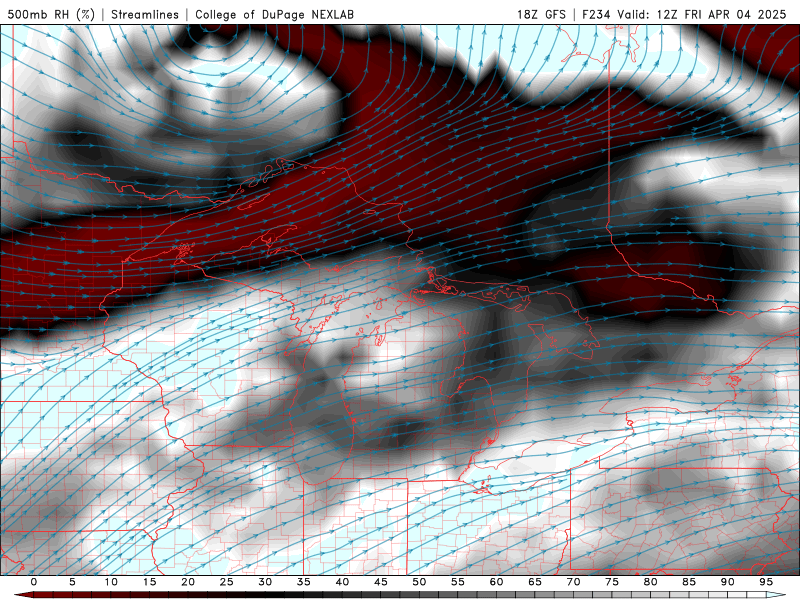Click the colorbar label "35"
The width and height of the screenshot is (800, 600).
pos(304,582)
